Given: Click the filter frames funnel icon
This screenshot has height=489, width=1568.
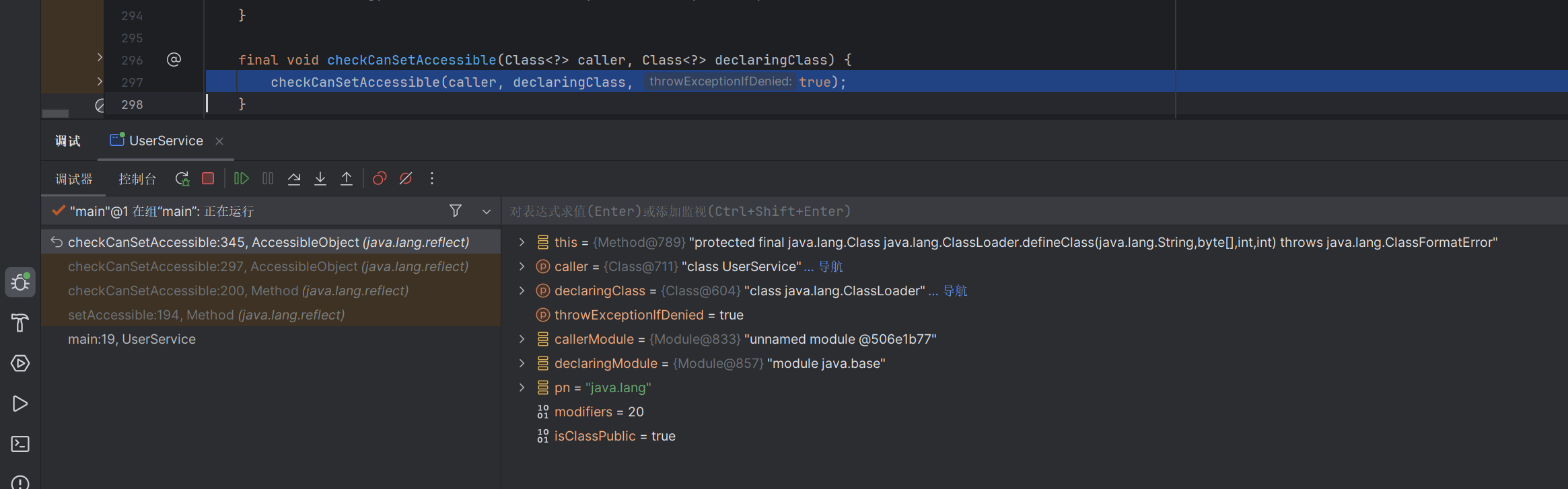Looking at the screenshot, I should click(x=456, y=211).
